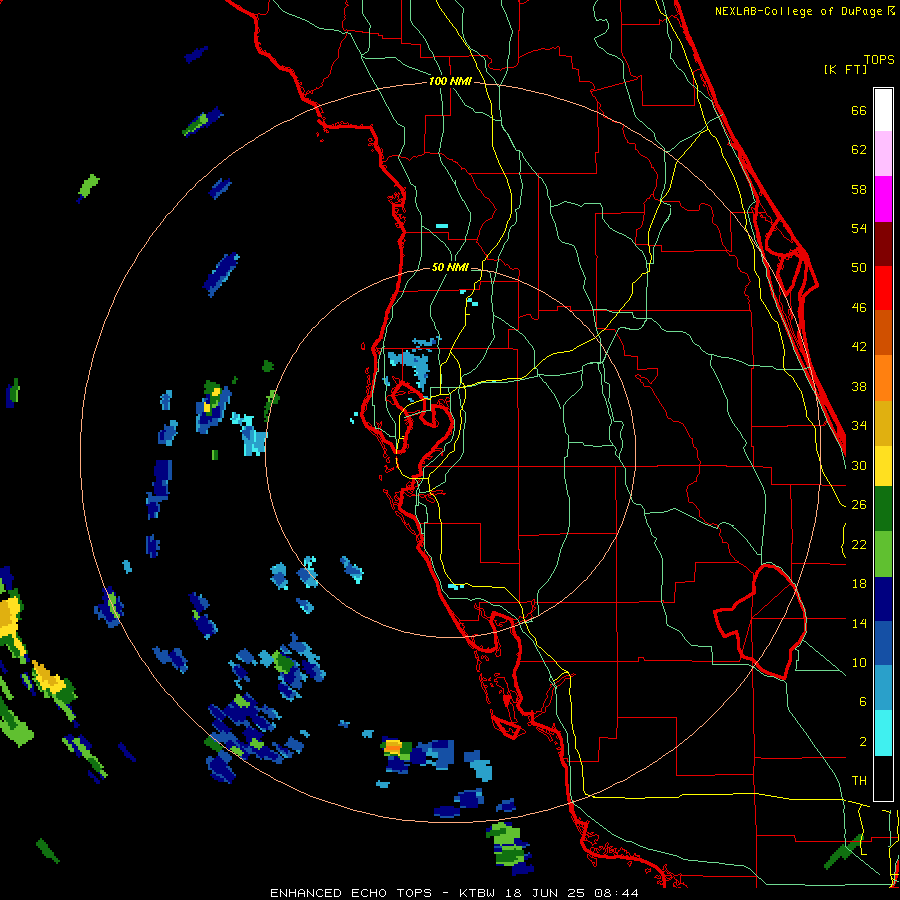Click the legend value "14"
The width and height of the screenshot is (900, 900).
click(x=859, y=623)
